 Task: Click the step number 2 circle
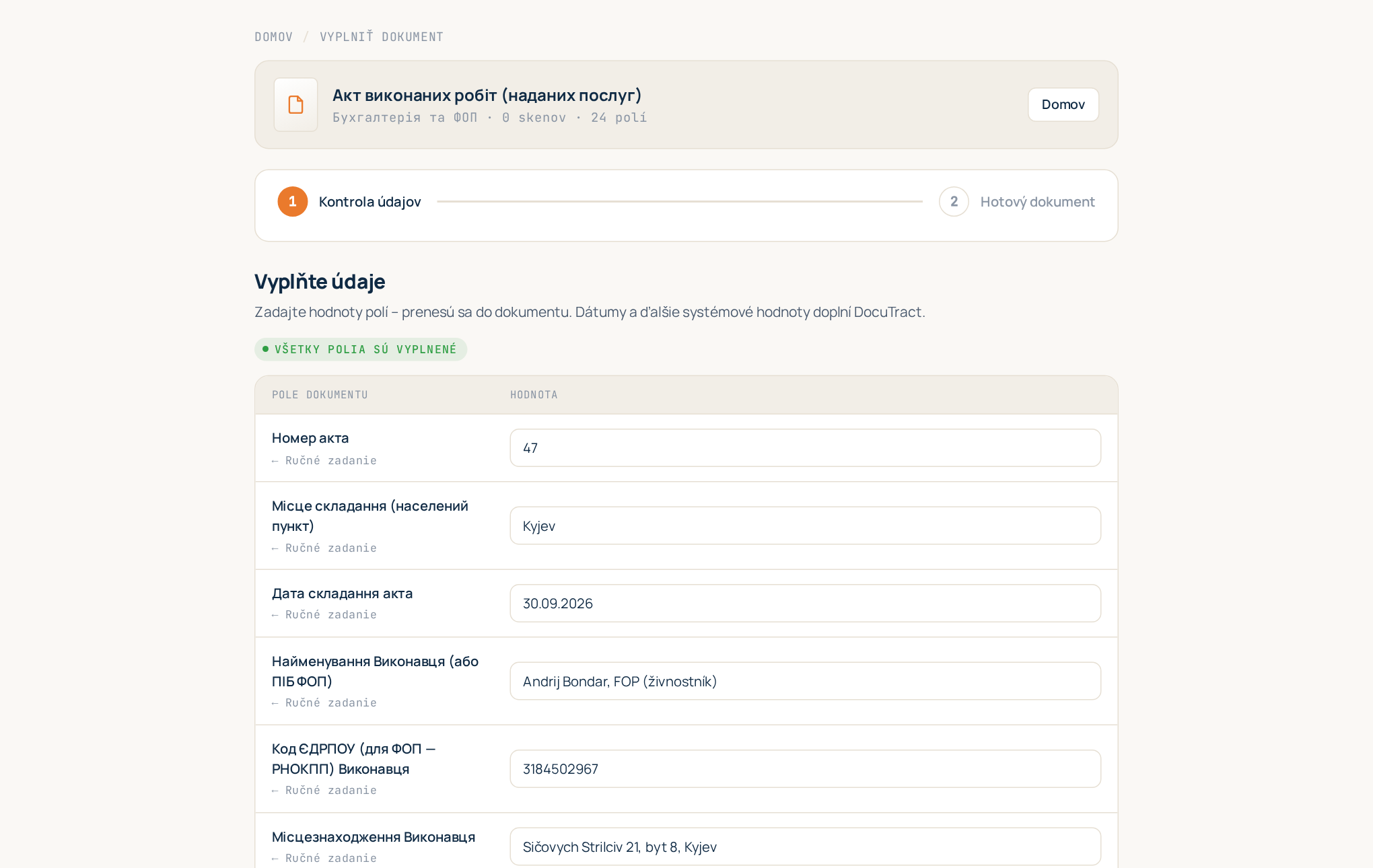click(954, 202)
